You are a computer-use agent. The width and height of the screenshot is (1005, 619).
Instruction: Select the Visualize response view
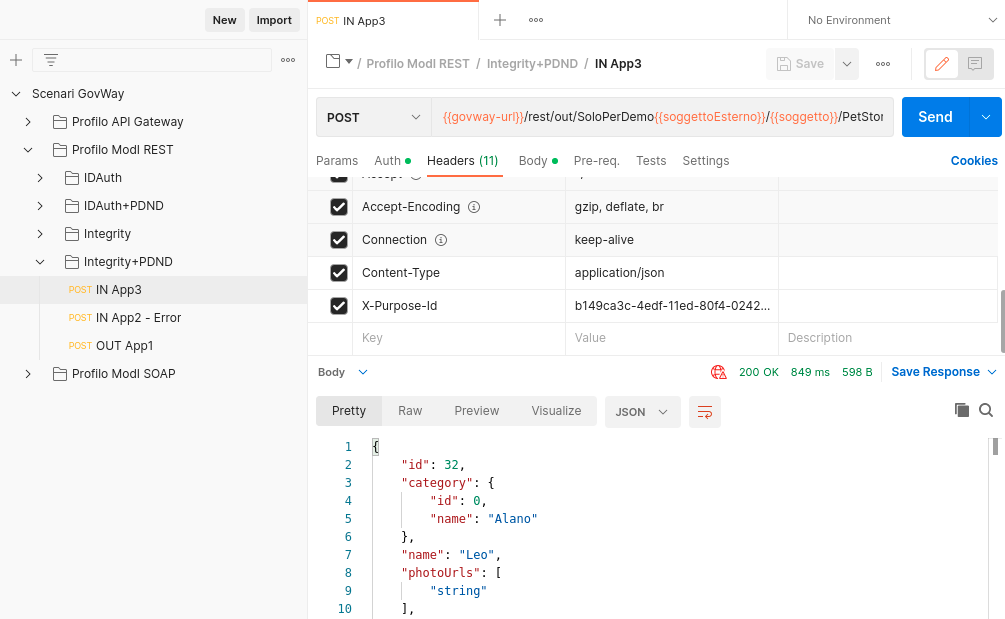click(556, 411)
